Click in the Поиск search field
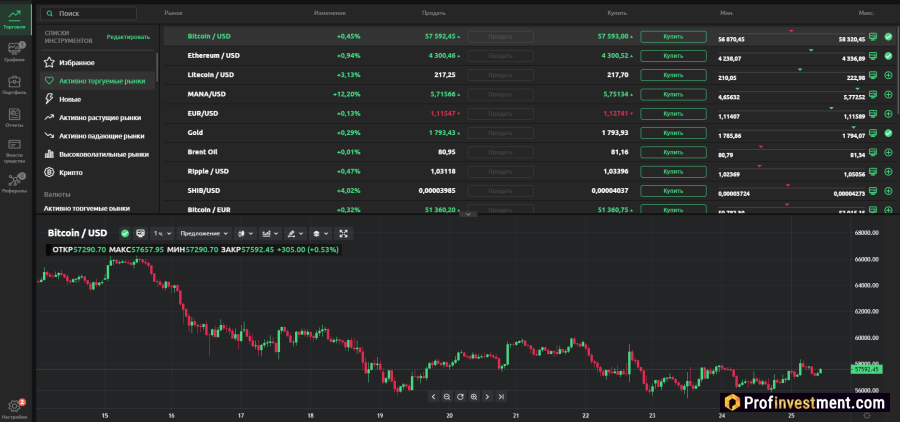 pyautogui.click(x=89, y=13)
